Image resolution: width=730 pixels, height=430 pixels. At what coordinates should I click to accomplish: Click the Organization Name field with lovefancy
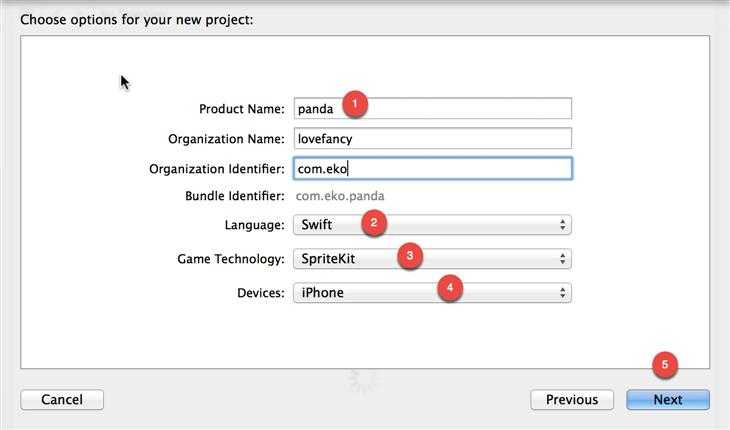[x=432, y=139]
